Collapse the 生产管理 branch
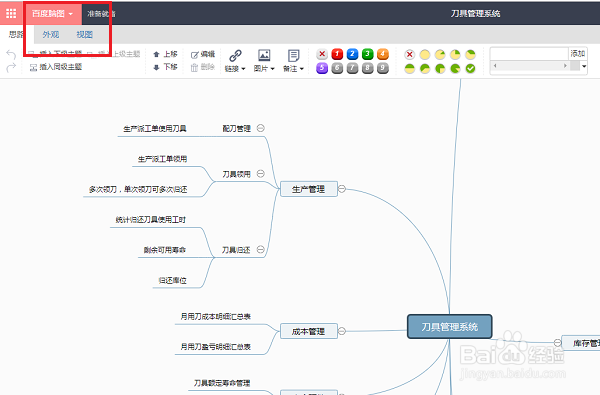 click(x=342, y=189)
